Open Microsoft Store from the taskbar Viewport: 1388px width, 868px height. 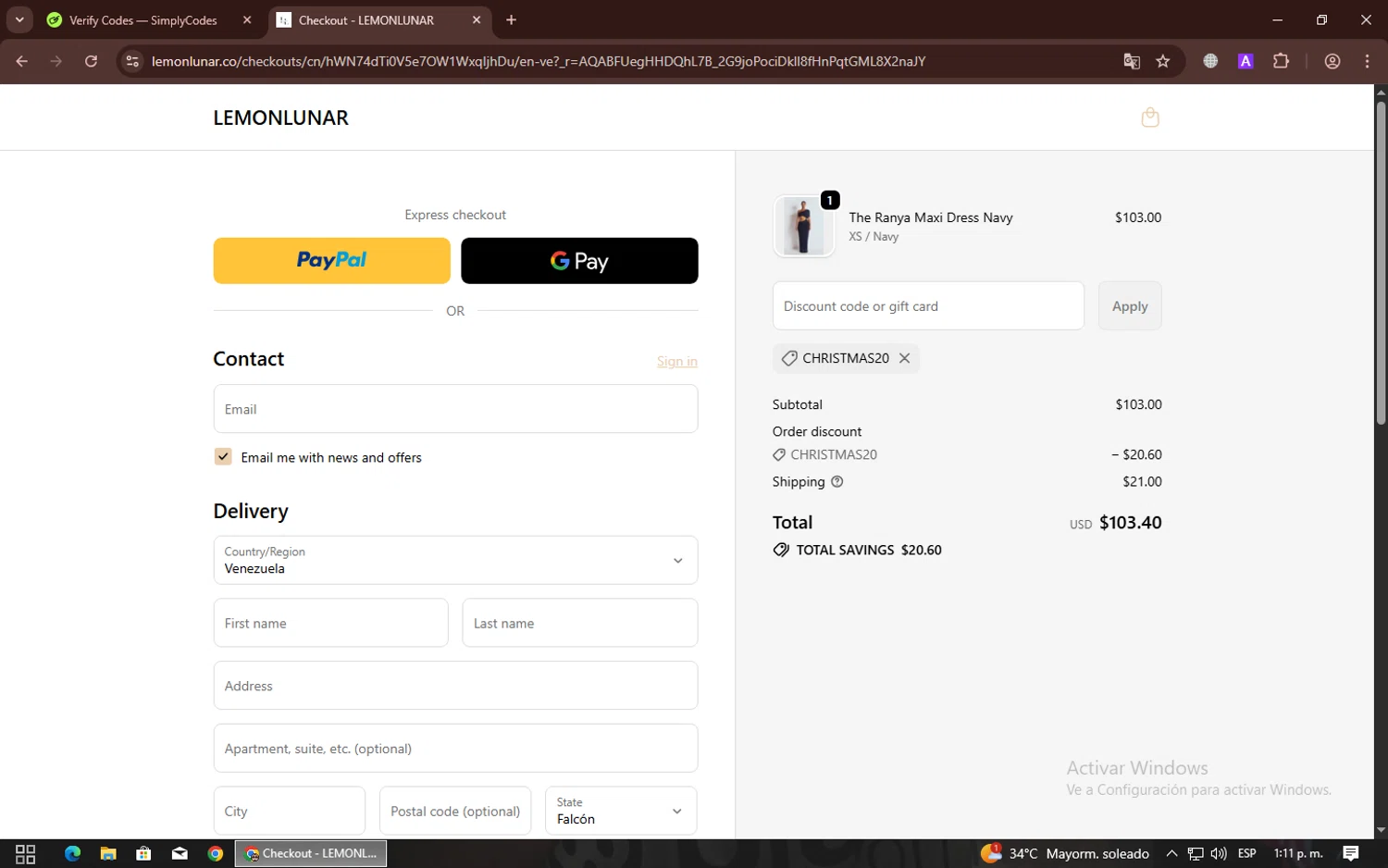point(143,853)
